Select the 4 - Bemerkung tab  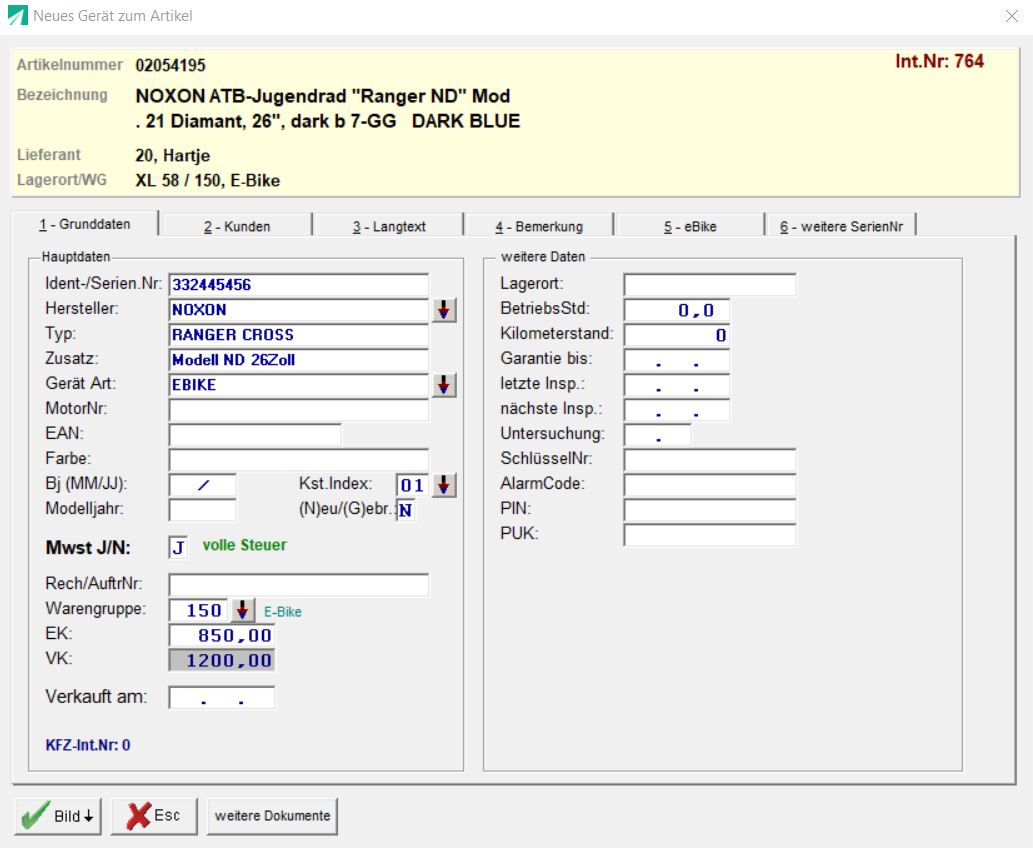pos(539,227)
